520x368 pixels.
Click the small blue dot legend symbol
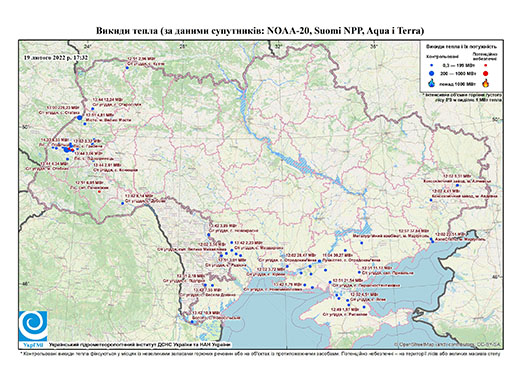coord(432,65)
